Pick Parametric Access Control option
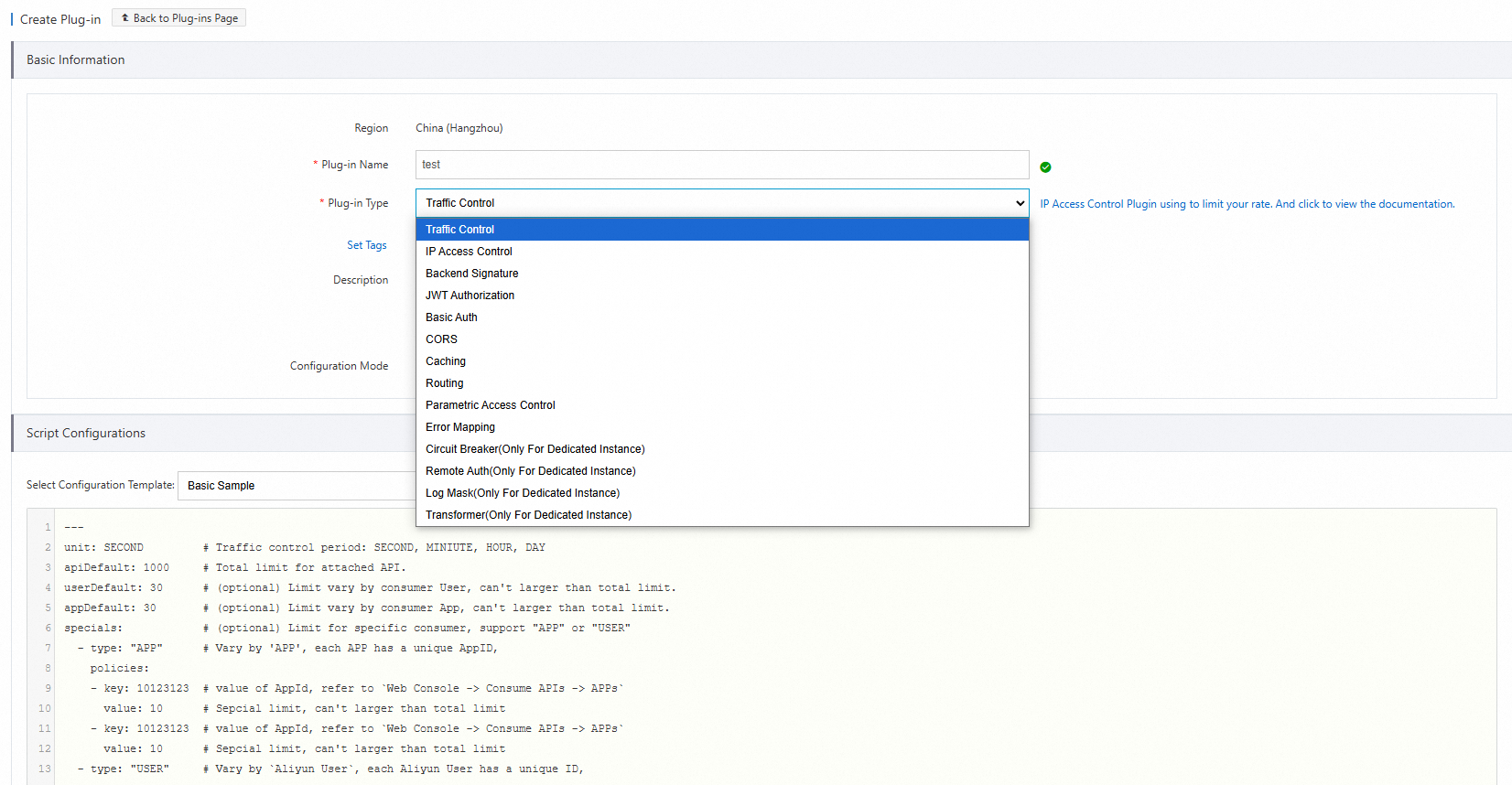 490,405
